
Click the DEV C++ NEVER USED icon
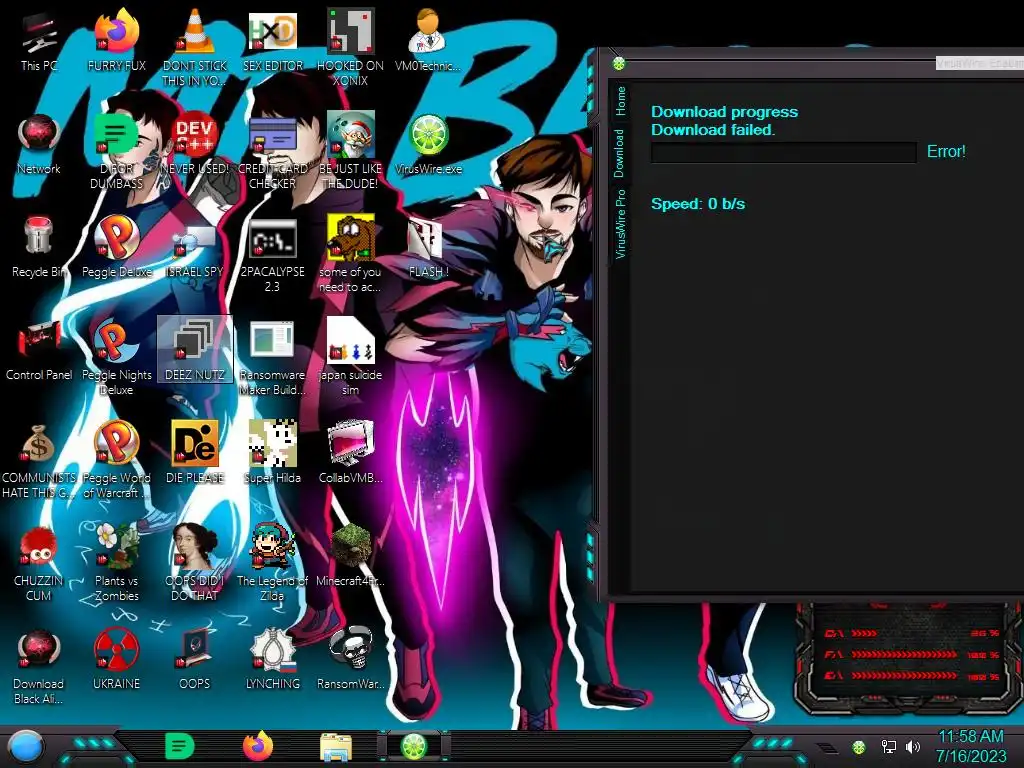[x=195, y=144]
